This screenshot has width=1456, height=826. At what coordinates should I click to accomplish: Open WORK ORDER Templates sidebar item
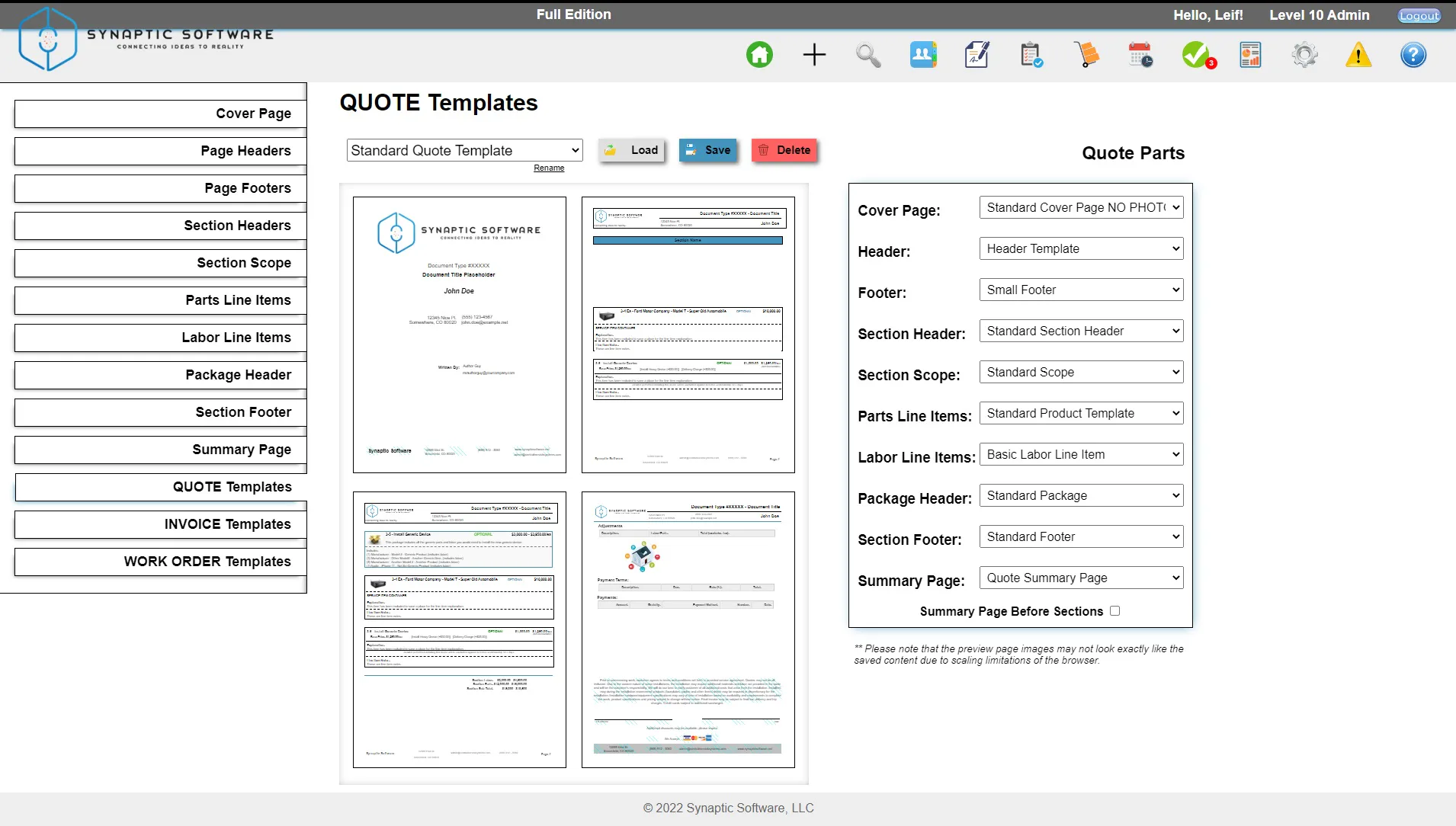[160, 562]
